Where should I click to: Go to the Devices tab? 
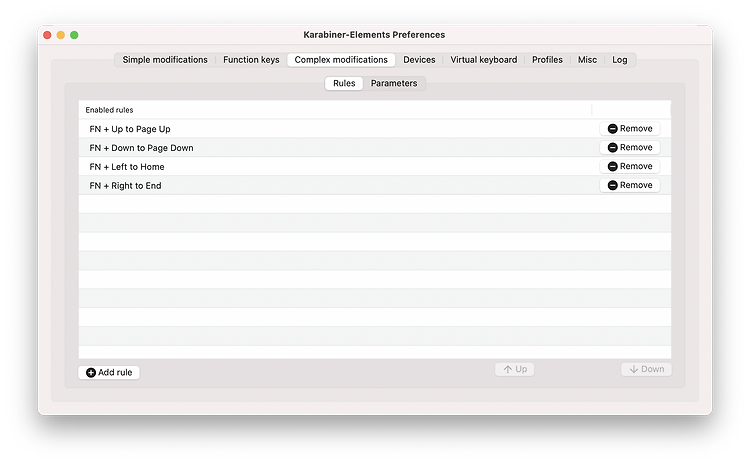pos(419,60)
